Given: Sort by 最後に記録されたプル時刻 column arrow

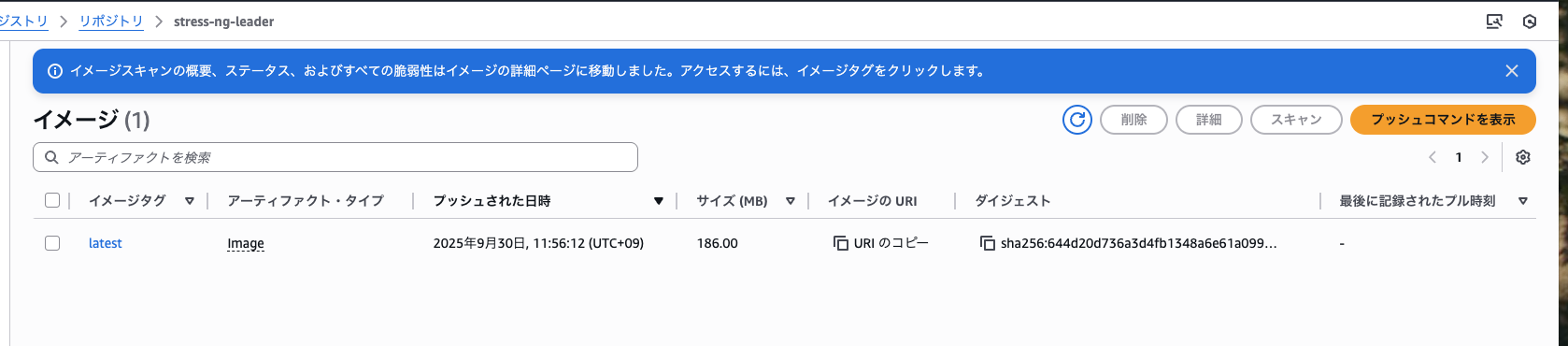Looking at the screenshot, I should (1523, 201).
